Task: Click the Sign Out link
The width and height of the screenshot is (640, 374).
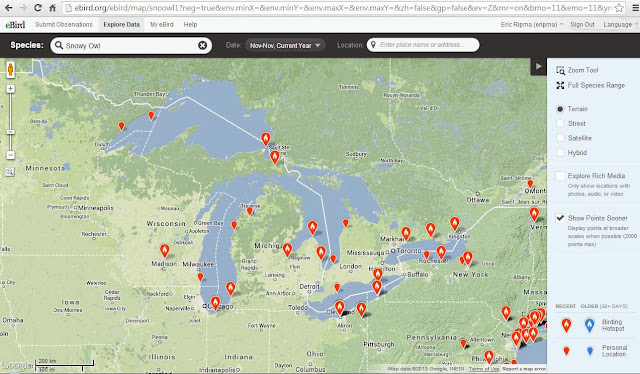Action: (x=582, y=24)
